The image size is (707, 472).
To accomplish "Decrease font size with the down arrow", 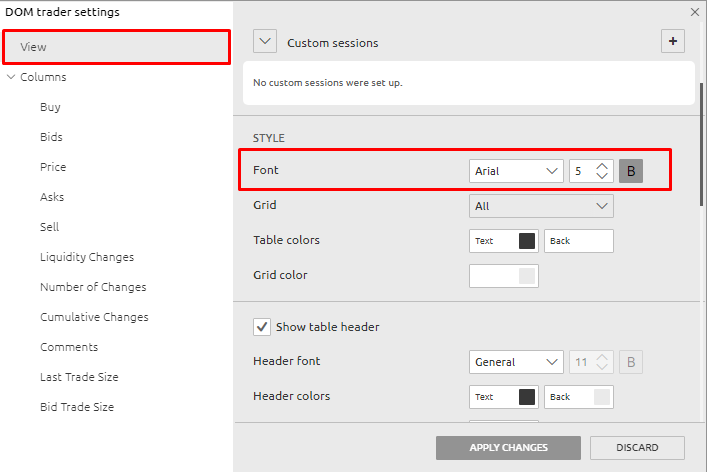I will 602,177.
